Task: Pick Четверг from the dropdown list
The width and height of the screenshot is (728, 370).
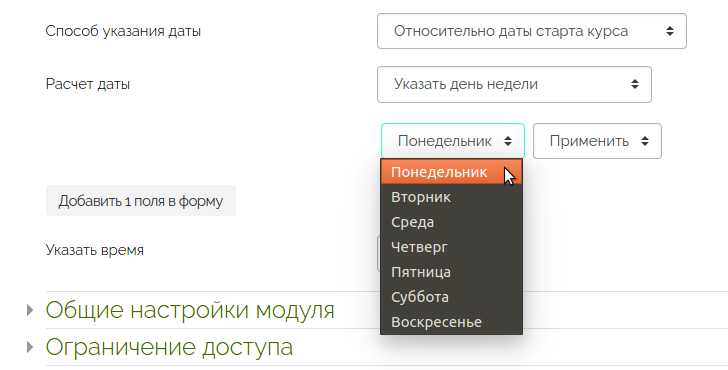Action: click(451, 247)
